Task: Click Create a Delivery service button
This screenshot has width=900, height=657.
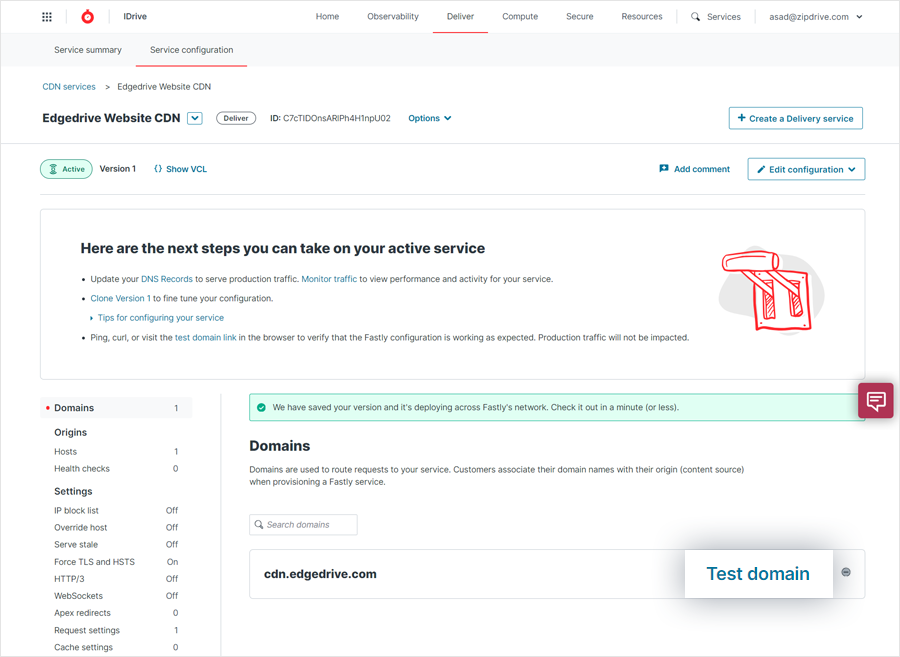Action: coord(796,118)
